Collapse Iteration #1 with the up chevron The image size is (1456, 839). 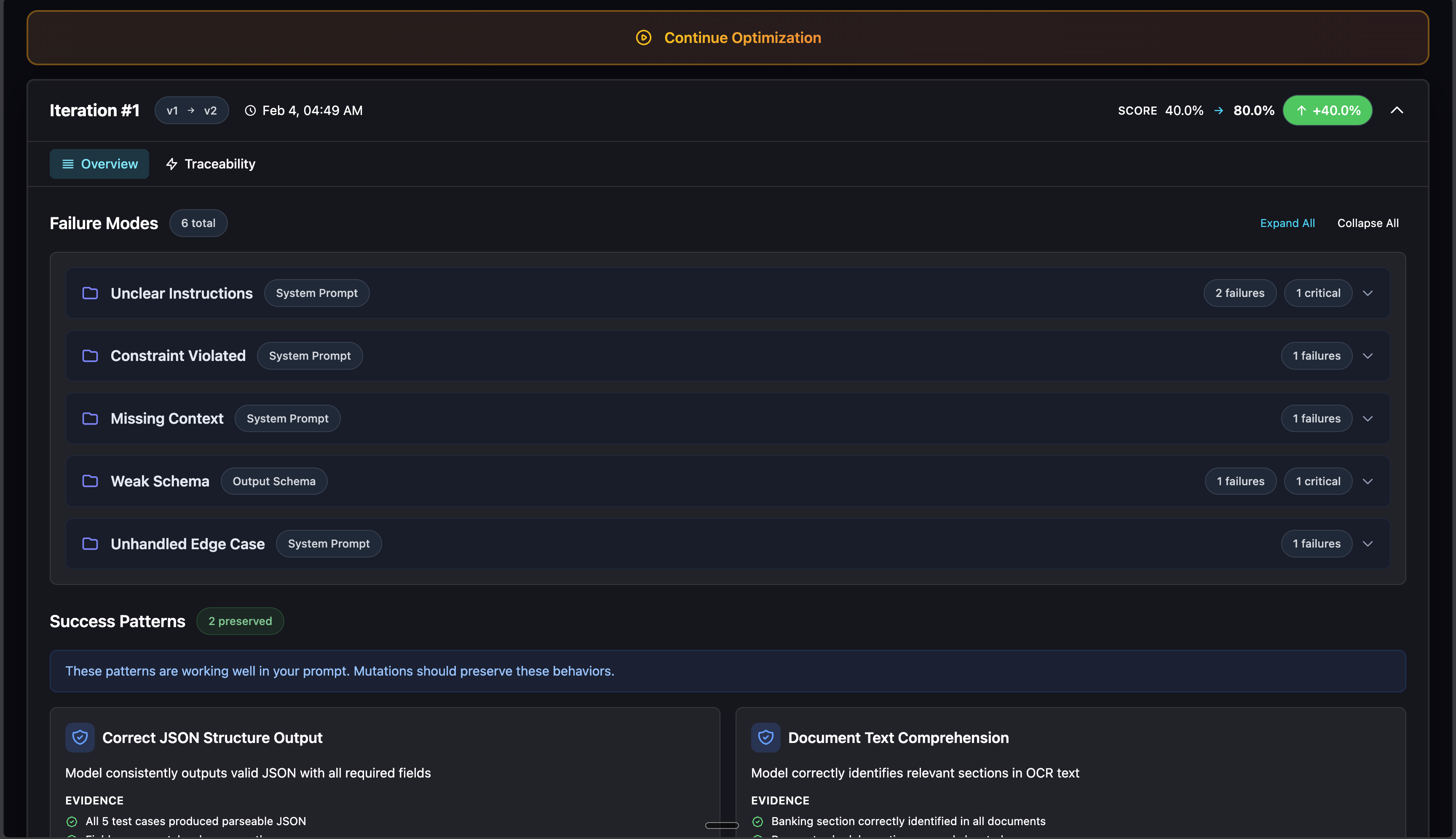click(1397, 110)
